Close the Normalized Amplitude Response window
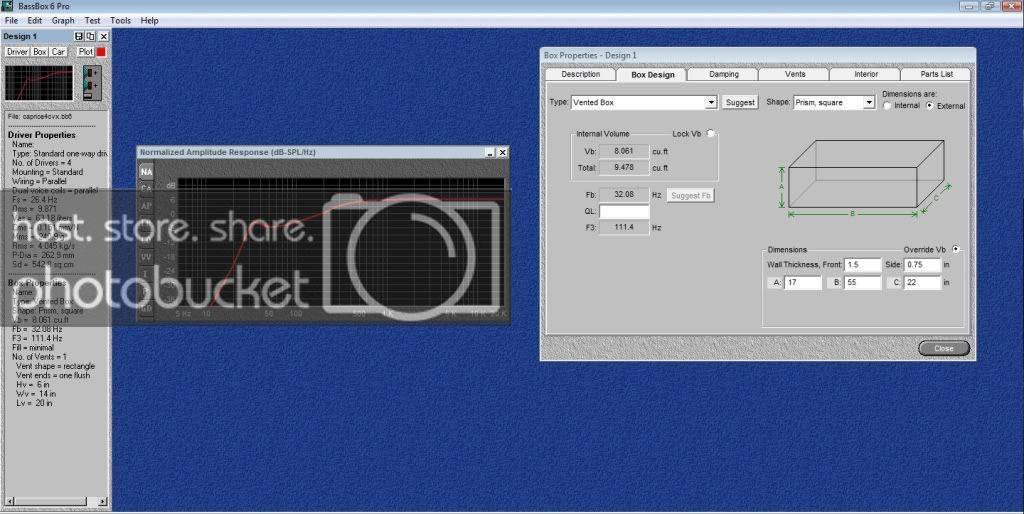Image resolution: width=1024 pixels, height=514 pixels. coord(502,152)
